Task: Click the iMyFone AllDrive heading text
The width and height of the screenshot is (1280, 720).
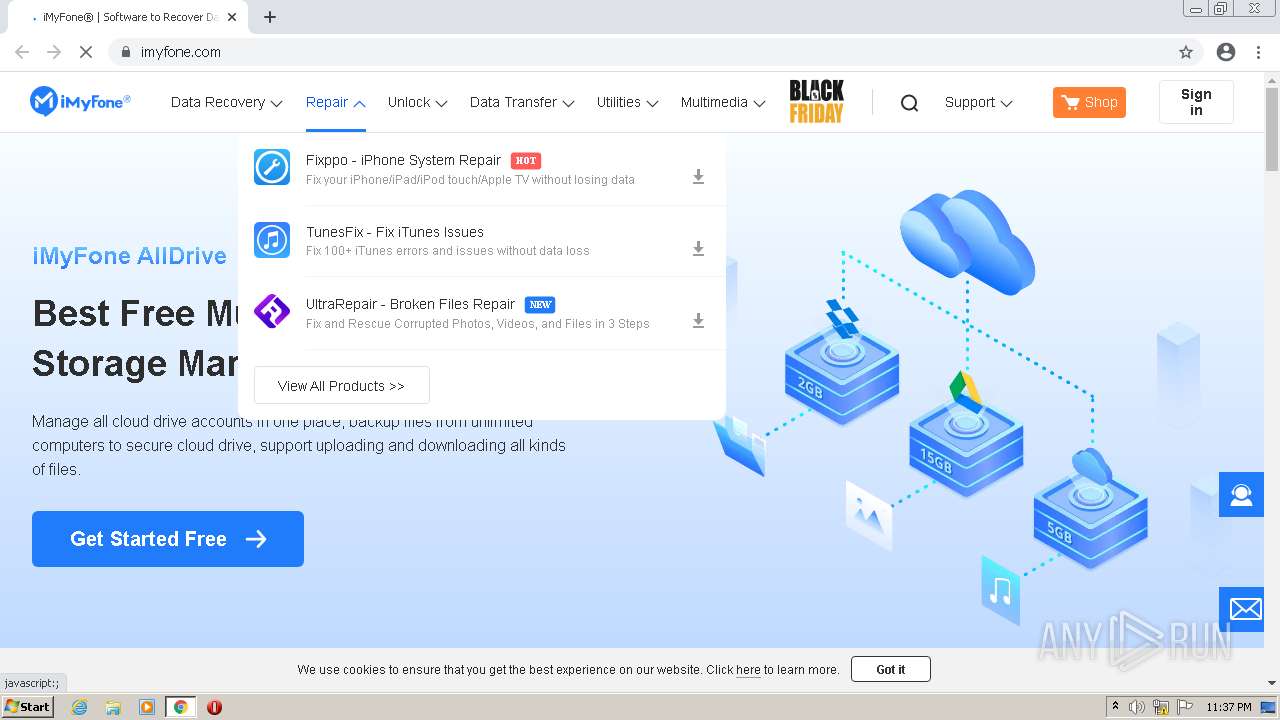Action: 129,256
